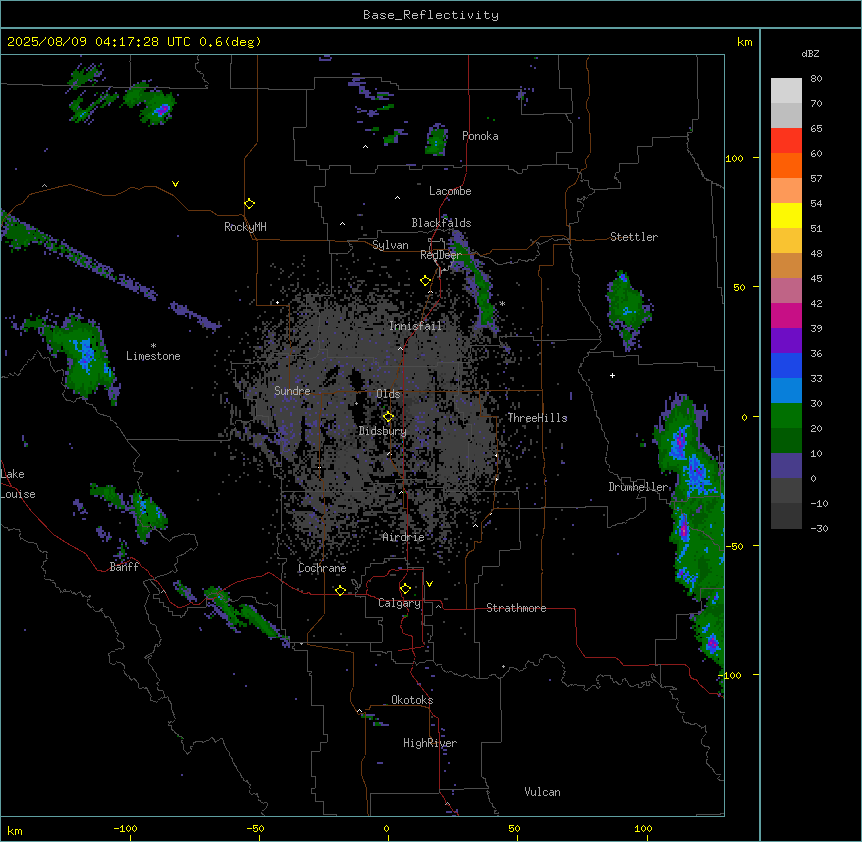Click the yellow diamond marker above Calgary
The image size is (862, 842).
[406, 589]
